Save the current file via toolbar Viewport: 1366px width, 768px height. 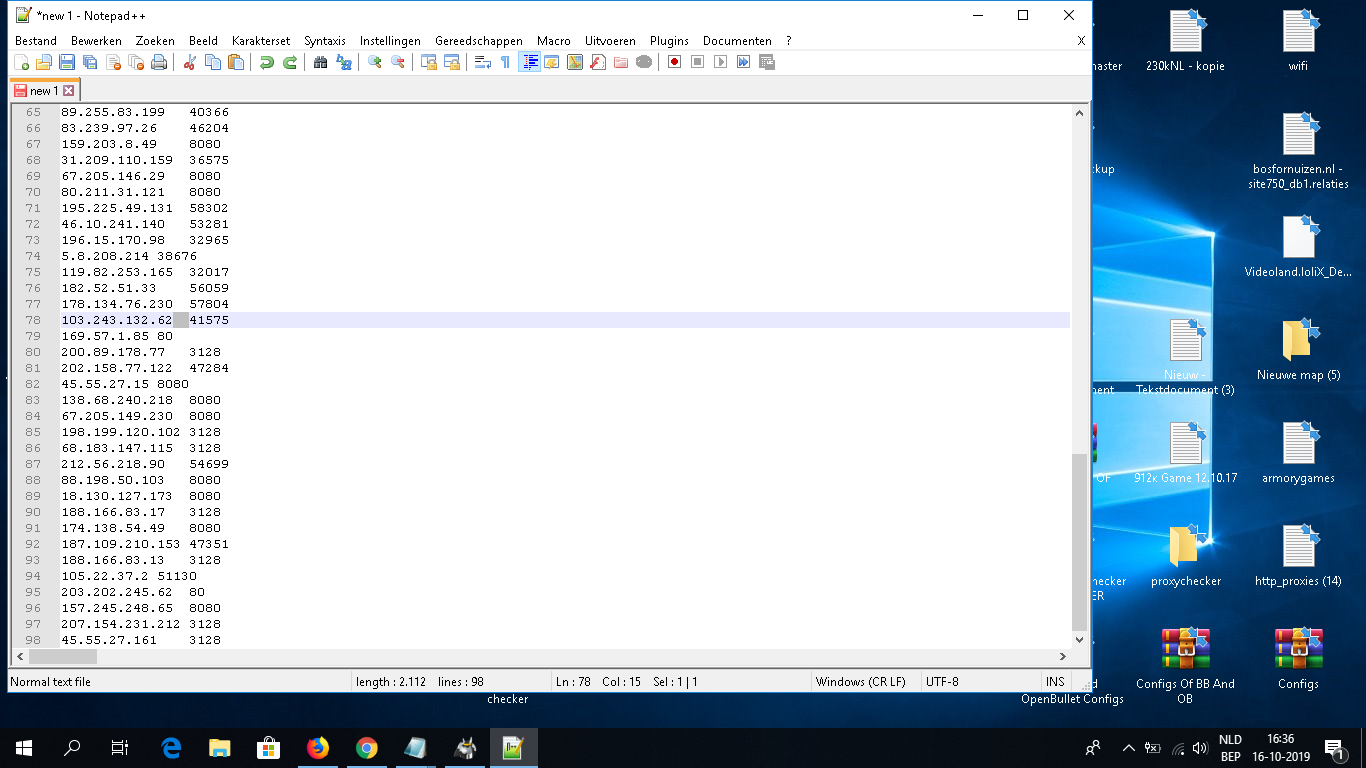click(x=67, y=62)
